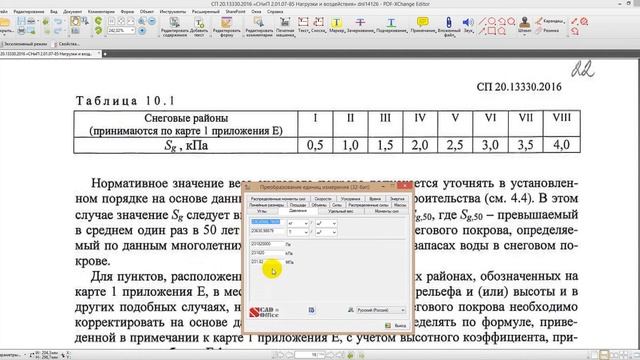The width and height of the screenshot is (640, 360).
Task: Click the highlighted first pressure value field
Action: point(266,222)
